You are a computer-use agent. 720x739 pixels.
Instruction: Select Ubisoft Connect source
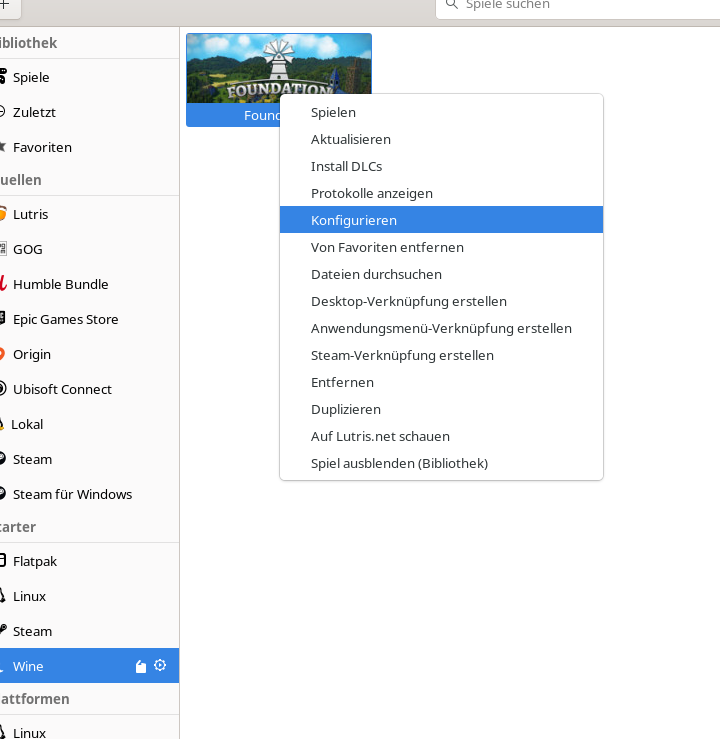[90, 389]
